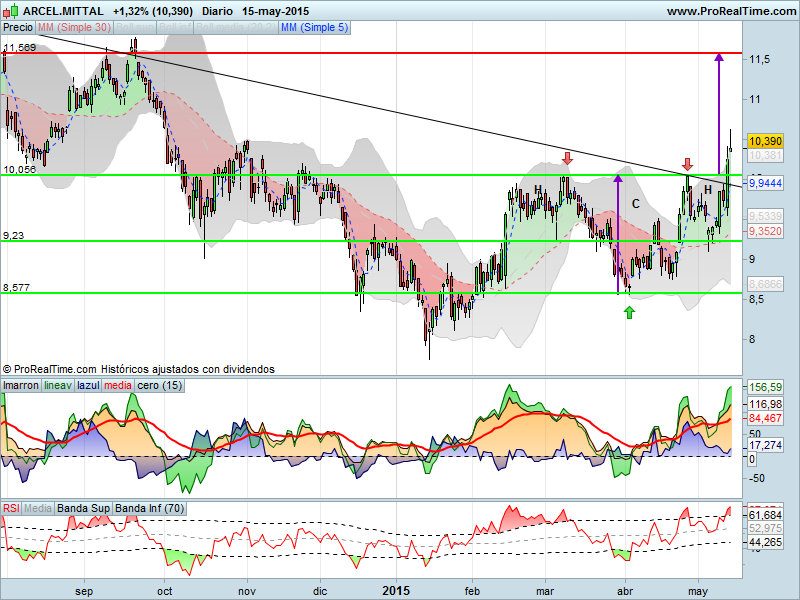Click the Diario timeframe label

click(217, 11)
